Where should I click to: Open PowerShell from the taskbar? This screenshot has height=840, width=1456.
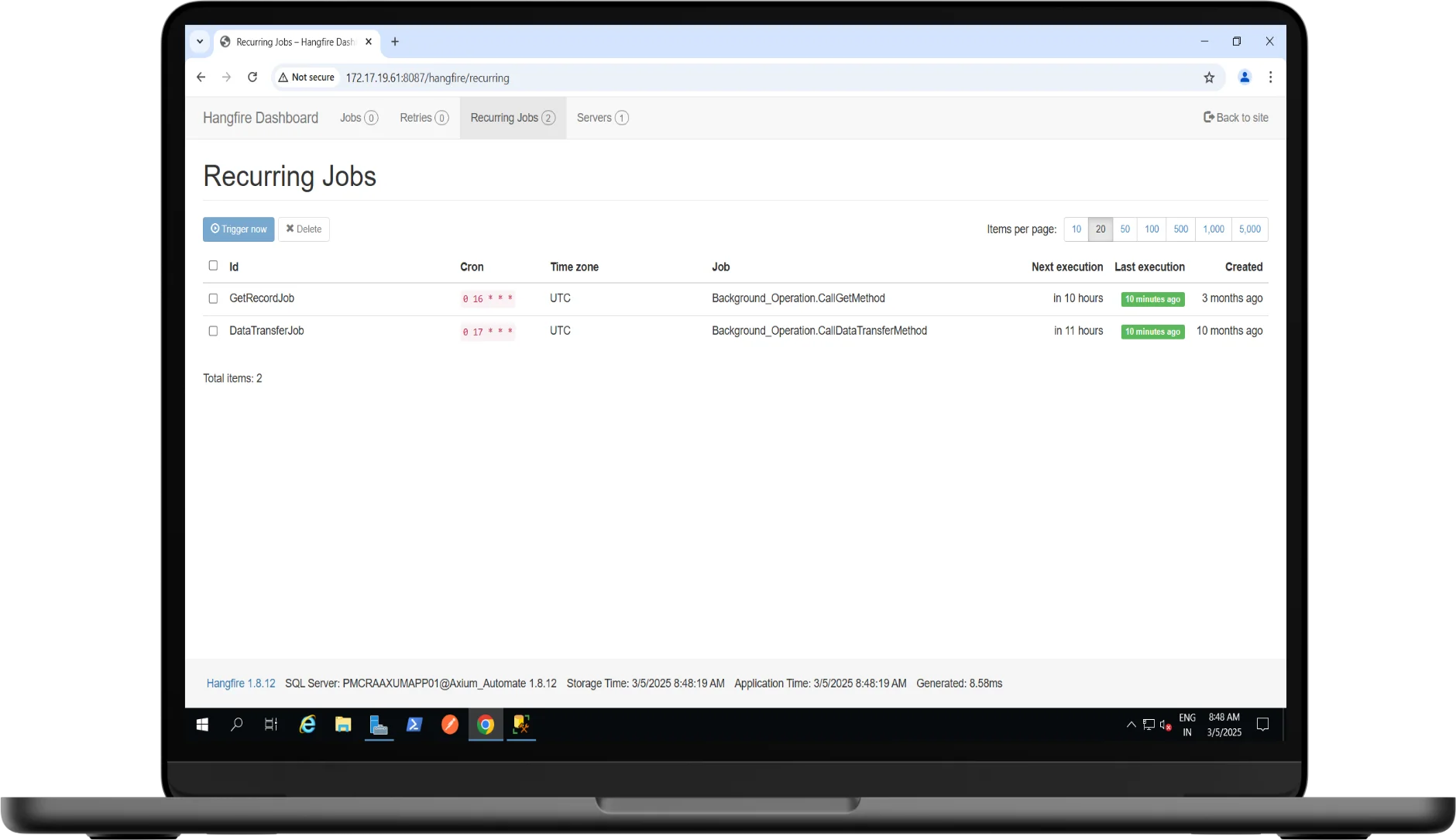click(x=414, y=725)
